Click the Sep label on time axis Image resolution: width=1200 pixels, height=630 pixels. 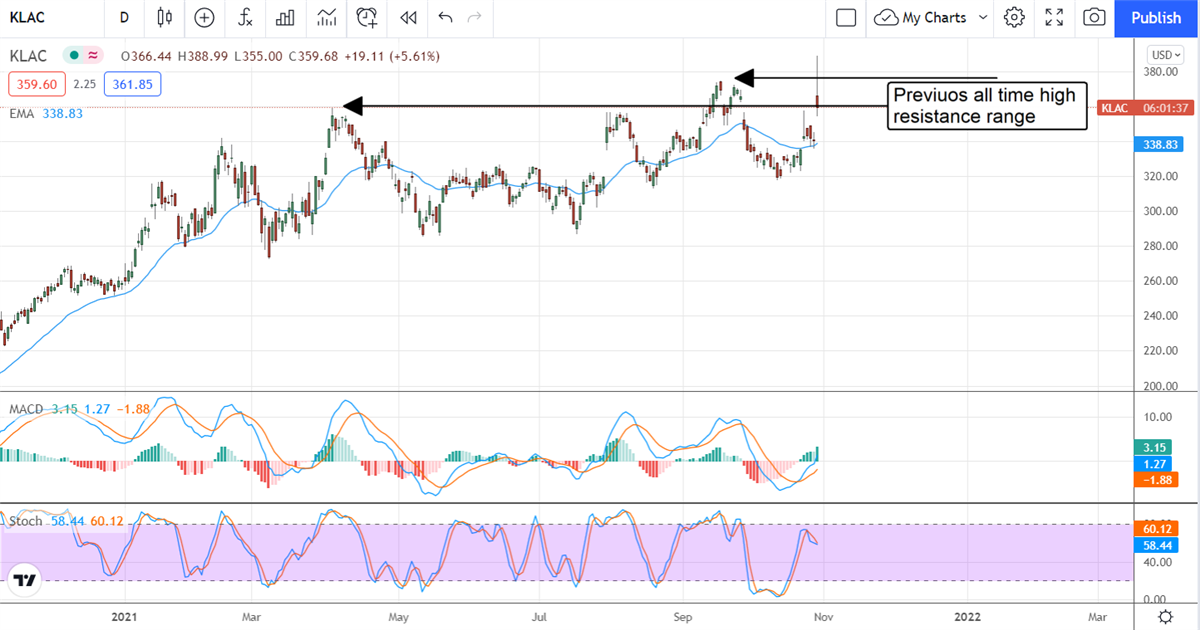tap(682, 615)
